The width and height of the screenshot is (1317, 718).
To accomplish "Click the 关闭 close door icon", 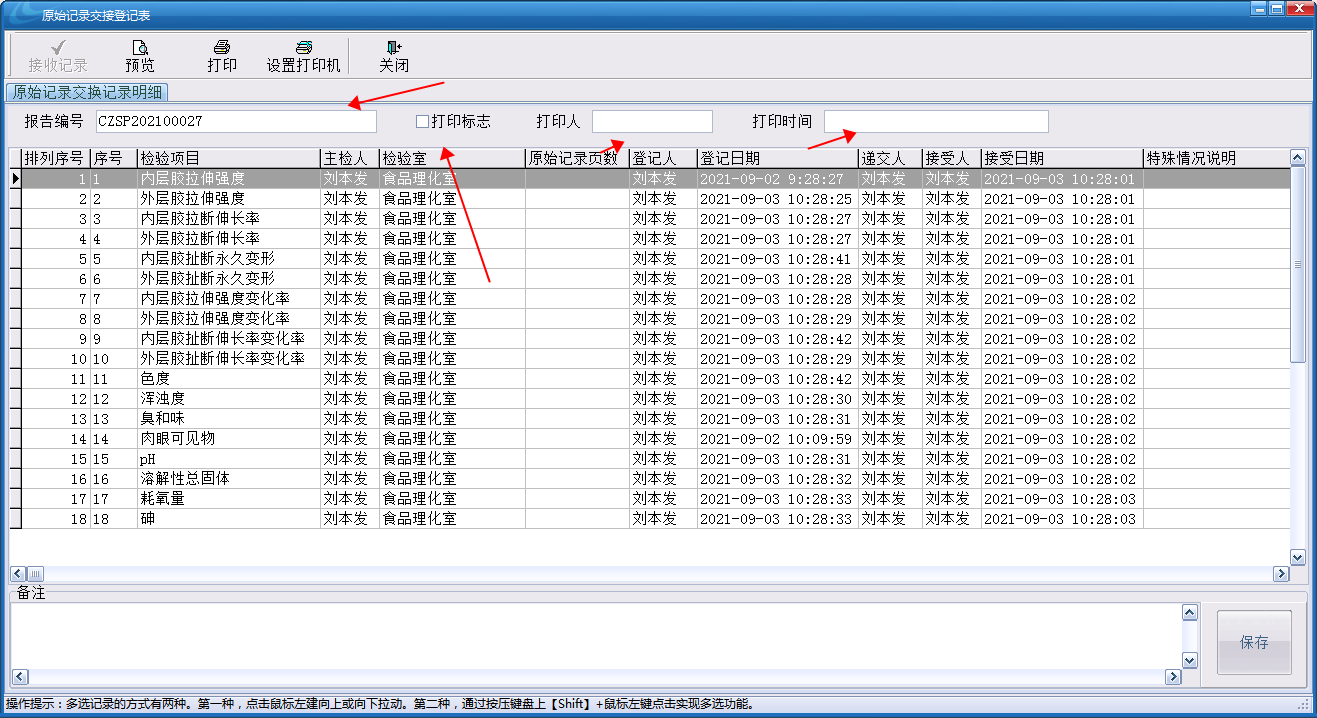I will point(393,48).
